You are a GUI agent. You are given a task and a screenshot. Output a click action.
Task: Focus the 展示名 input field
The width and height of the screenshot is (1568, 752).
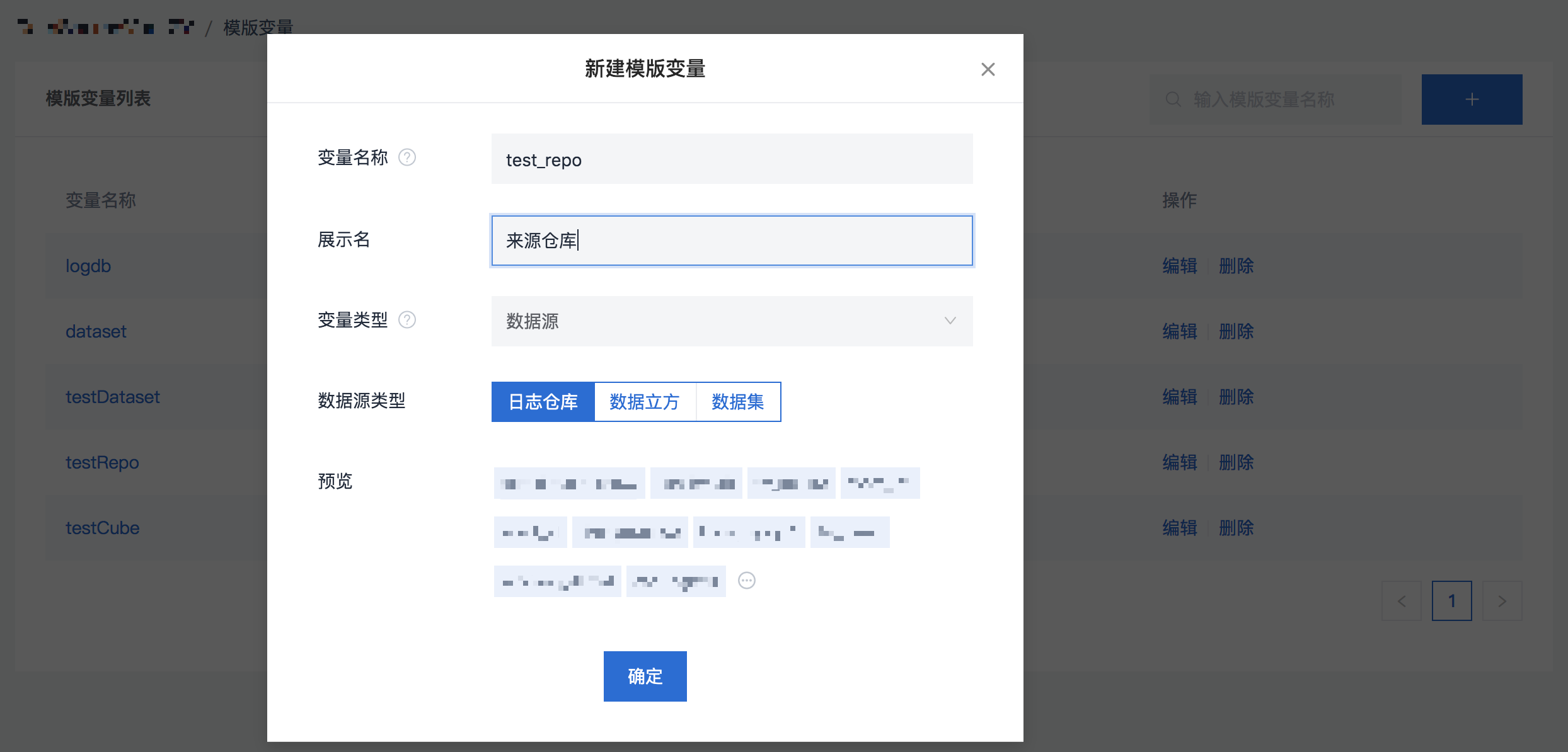tap(732, 241)
